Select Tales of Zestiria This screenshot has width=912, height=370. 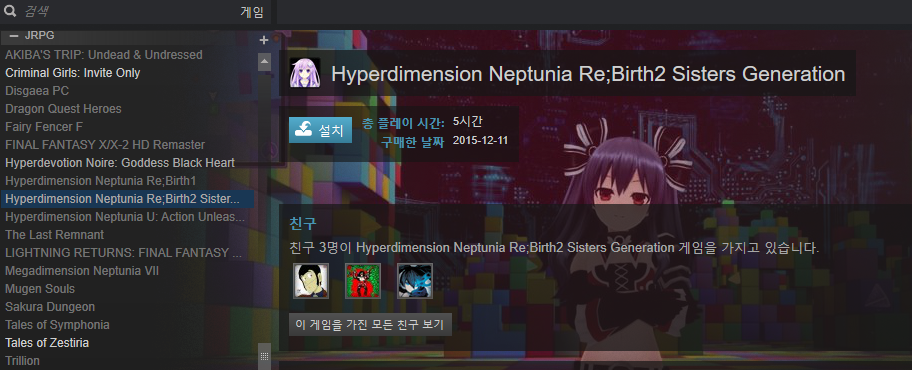47,343
